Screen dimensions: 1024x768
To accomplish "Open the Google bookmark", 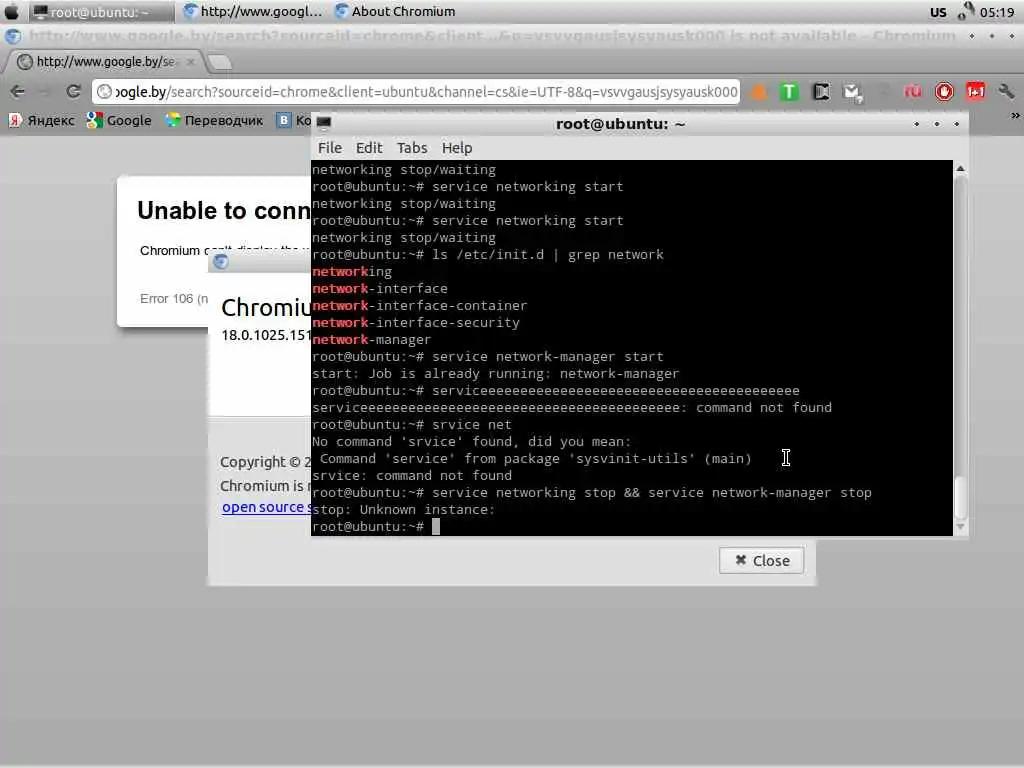I will (119, 120).
